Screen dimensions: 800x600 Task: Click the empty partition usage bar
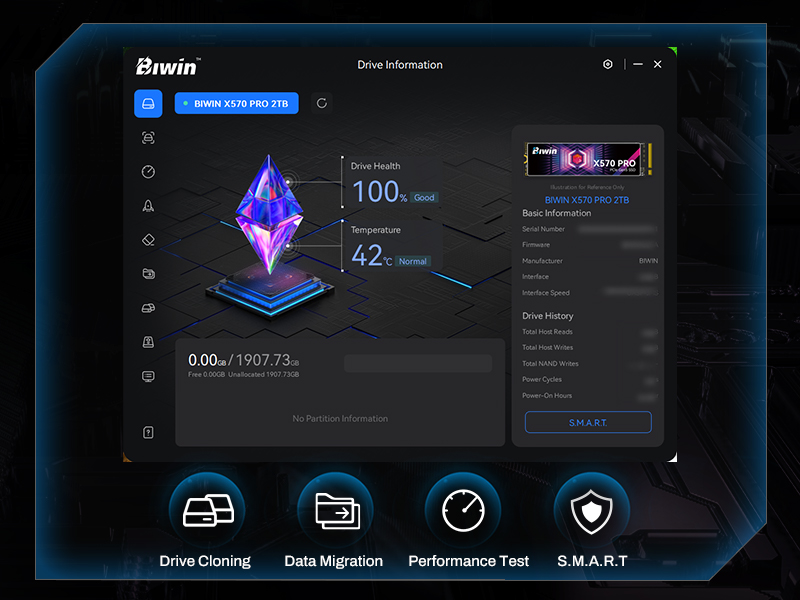[x=418, y=363]
